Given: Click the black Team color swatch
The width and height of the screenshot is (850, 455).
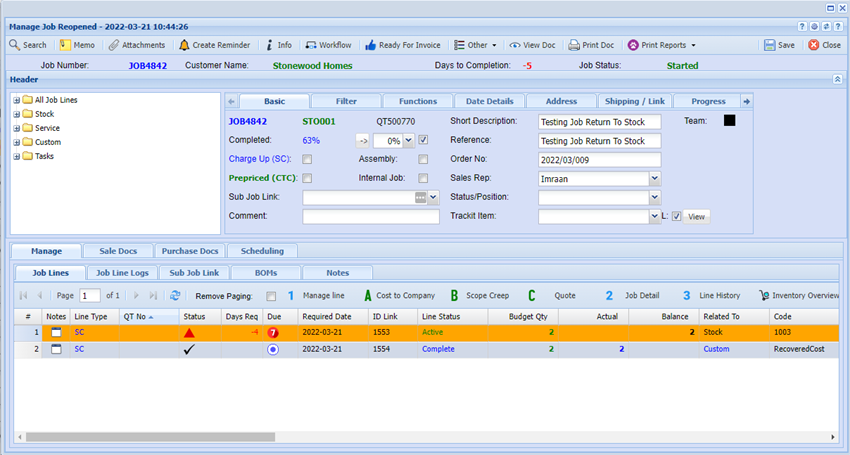Looking at the screenshot, I should pyautogui.click(x=729, y=121).
